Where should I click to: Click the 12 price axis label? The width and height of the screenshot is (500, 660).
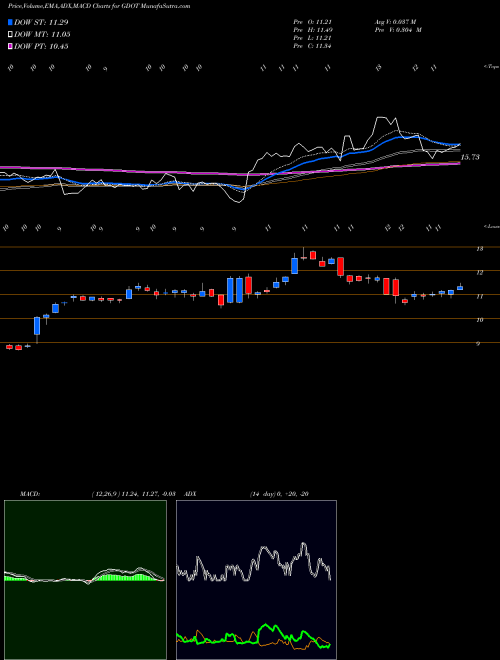[x=479, y=273]
